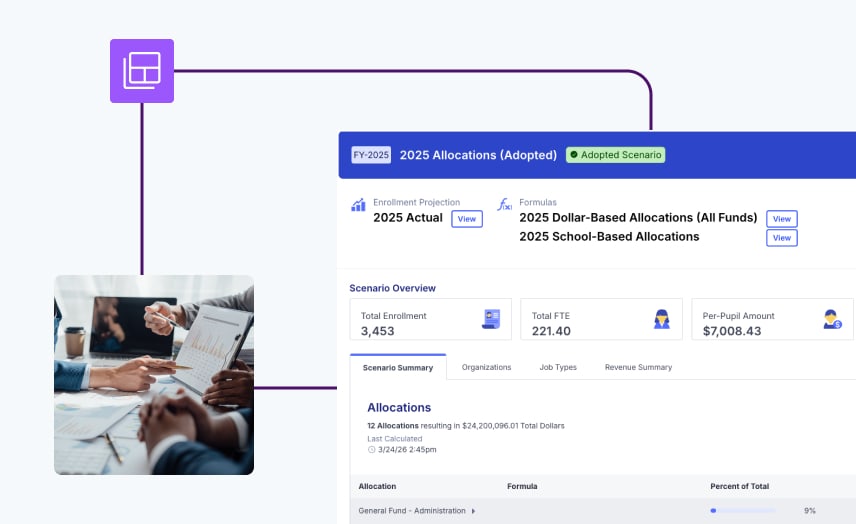The height and width of the screenshot is (524, 856).
Task: Click the 221.40 FTE value
Action: 551,331
